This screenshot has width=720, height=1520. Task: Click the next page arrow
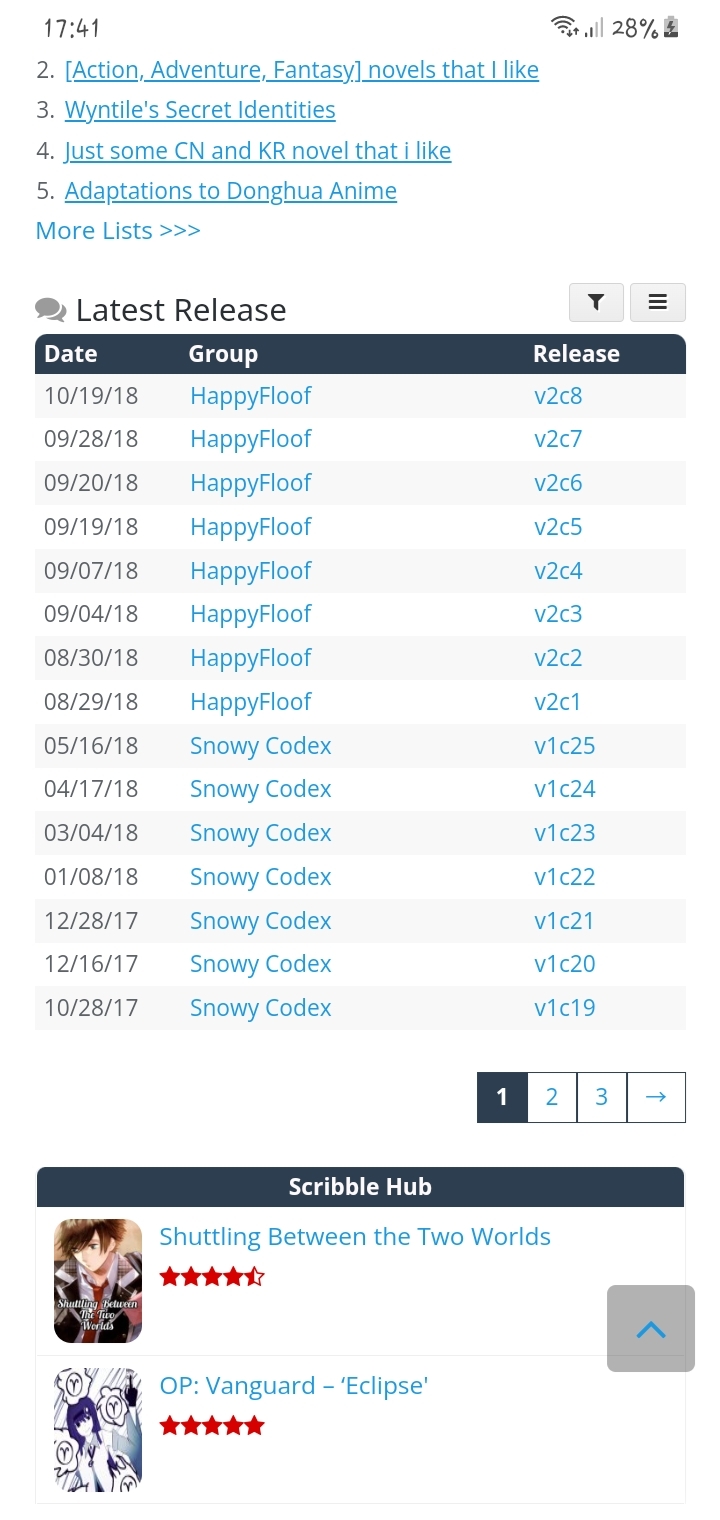(x=656, y=1097)
